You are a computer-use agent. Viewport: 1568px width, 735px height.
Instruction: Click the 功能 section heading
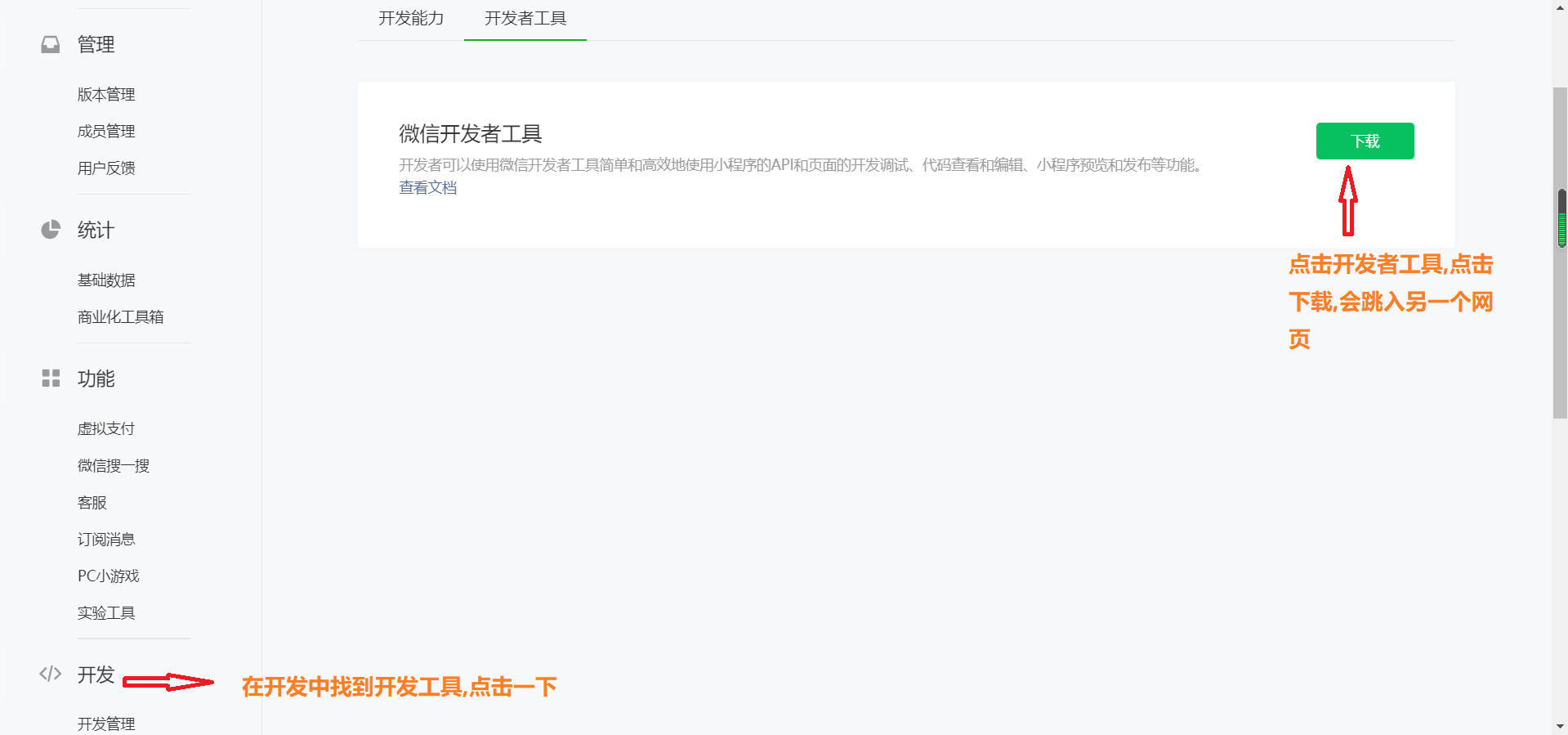(96, 379)
